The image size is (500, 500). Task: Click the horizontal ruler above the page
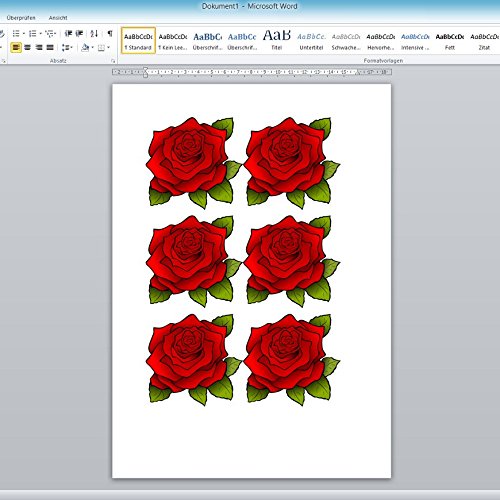tap(252, 72)
